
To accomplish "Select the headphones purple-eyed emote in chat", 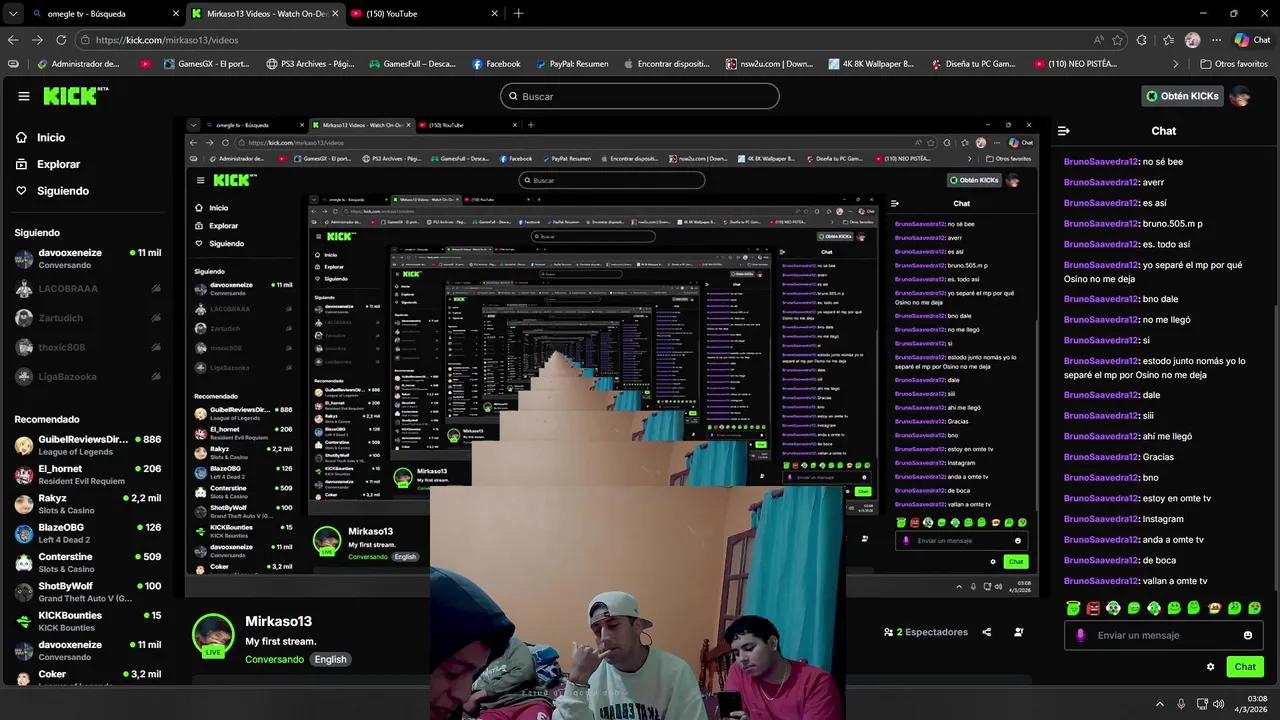I will coord(1113,608).
